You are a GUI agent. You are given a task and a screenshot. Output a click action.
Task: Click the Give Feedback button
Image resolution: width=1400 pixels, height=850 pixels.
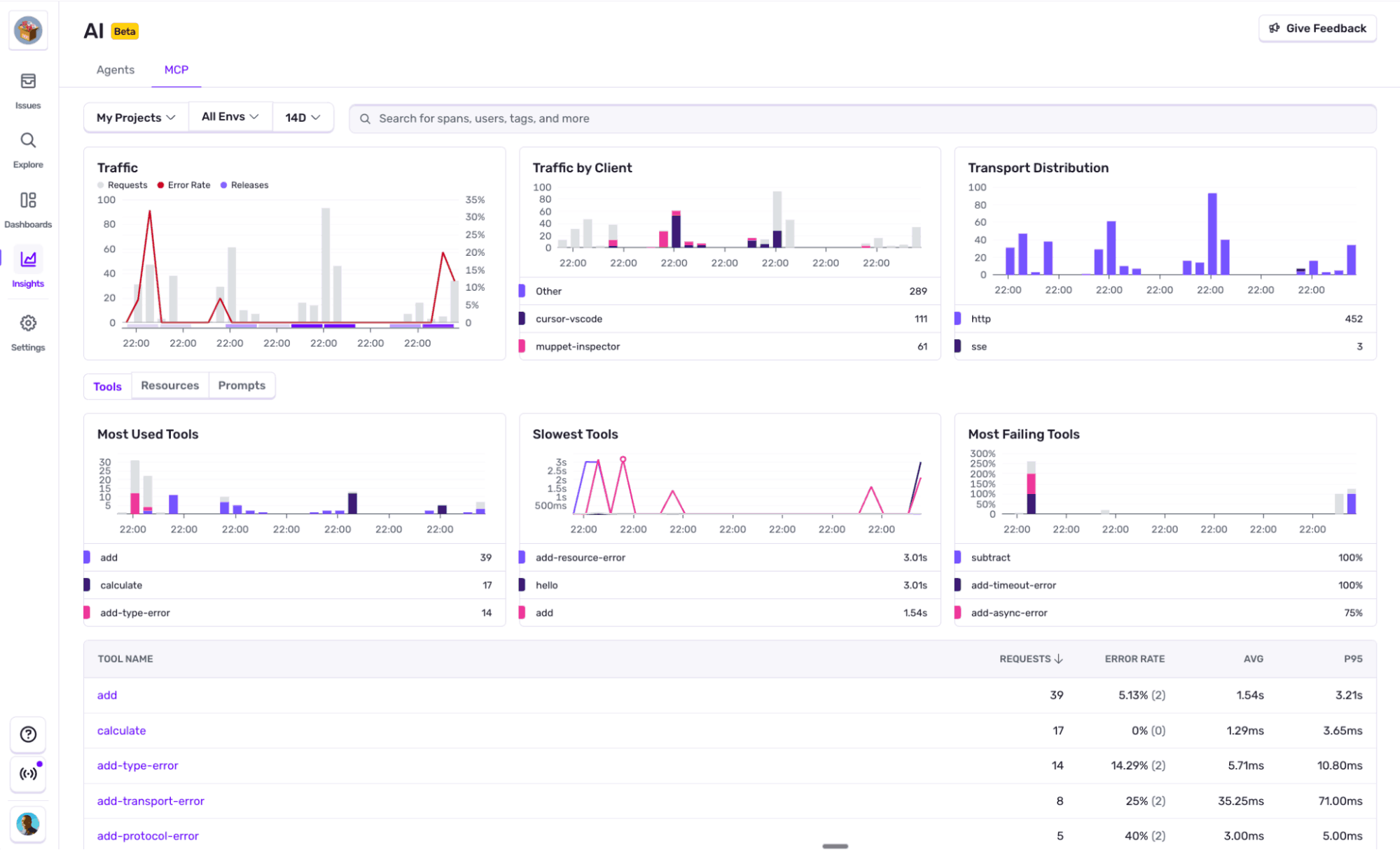coord(1316,28)
